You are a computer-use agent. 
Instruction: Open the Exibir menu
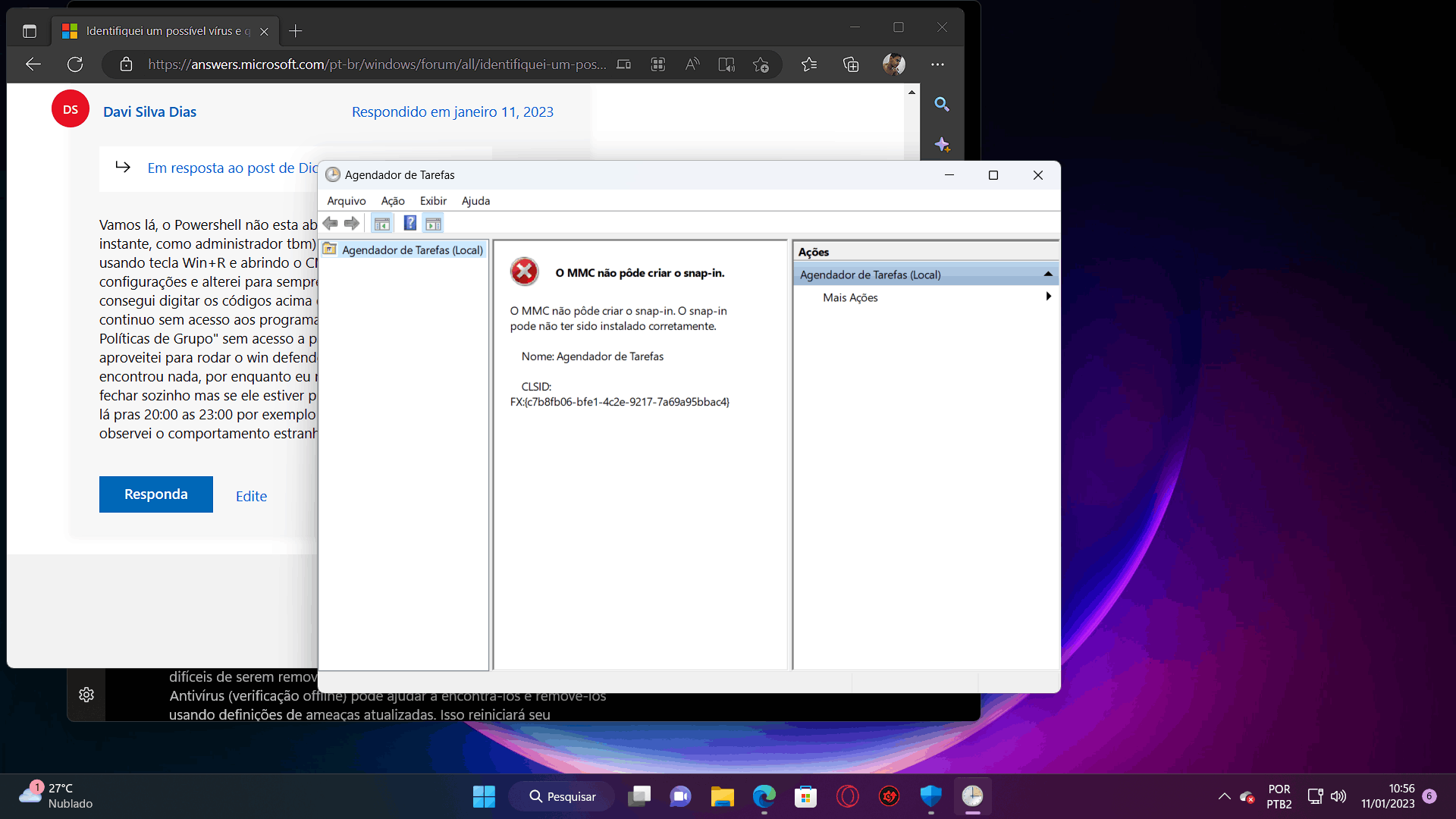pos(433,201)
